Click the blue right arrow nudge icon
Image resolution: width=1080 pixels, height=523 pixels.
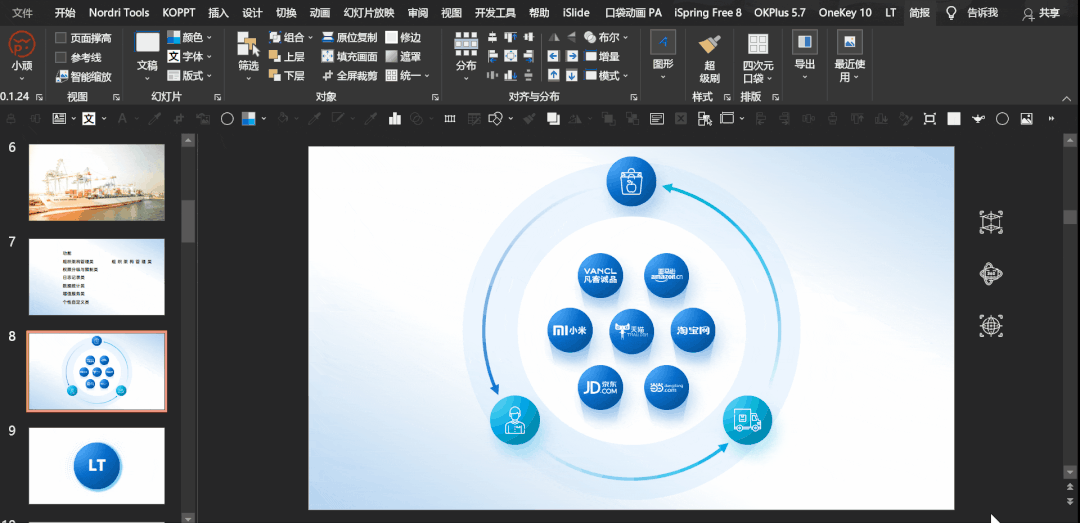click(572, 57)
